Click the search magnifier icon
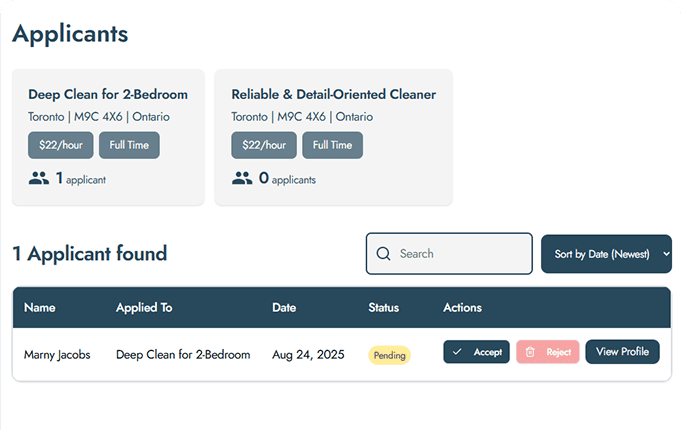681x430 pixels. click(x=383, y=254)
